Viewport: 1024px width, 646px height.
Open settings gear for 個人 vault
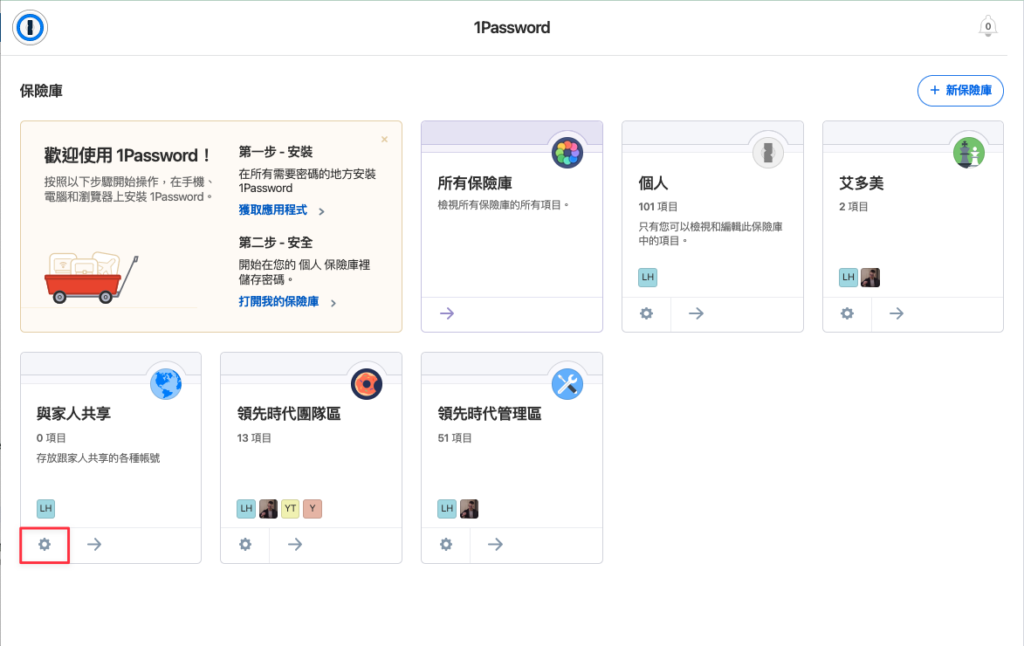tap(646, 314)
